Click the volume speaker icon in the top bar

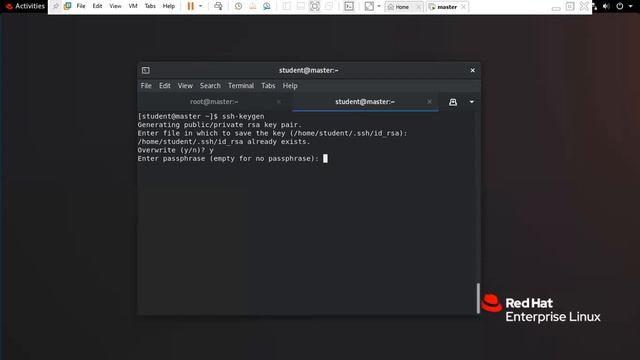click(x=607, y=6)
